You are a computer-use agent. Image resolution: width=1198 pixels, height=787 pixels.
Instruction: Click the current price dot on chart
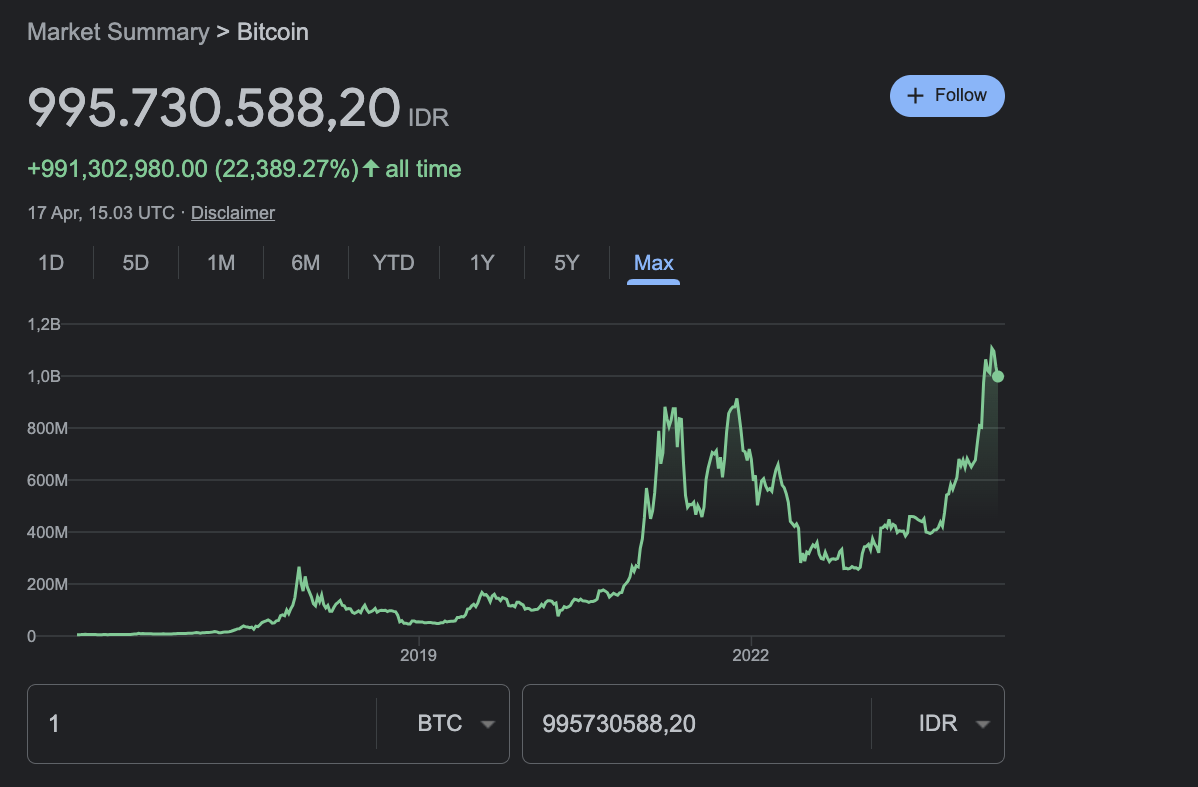click(998, 377)
